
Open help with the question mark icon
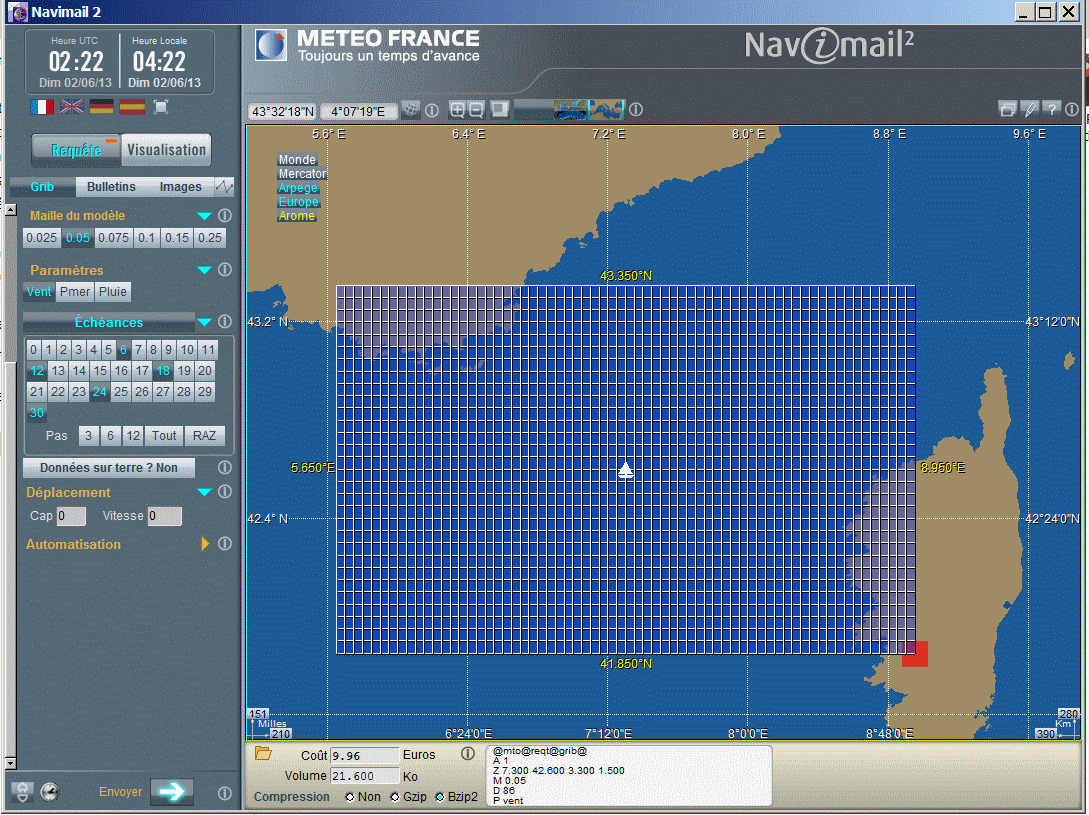click(1051, 109)
